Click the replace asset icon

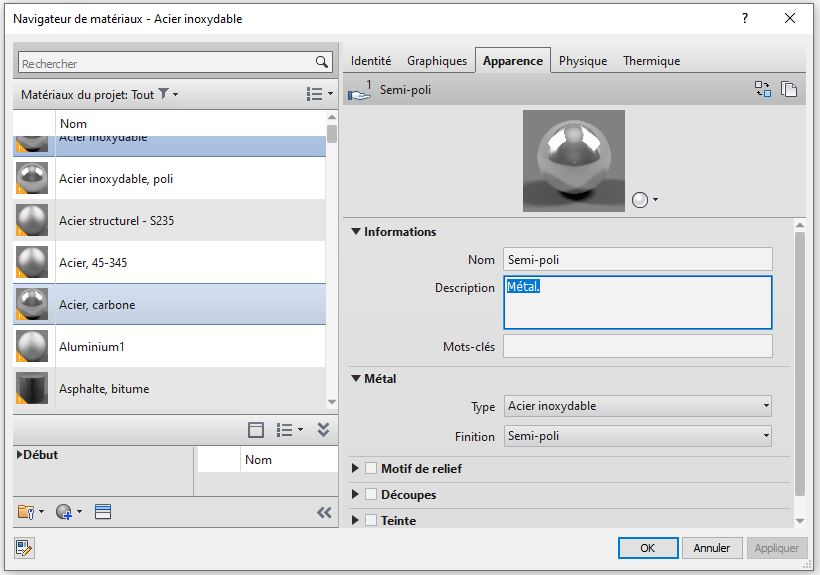(x=763, y=89)
